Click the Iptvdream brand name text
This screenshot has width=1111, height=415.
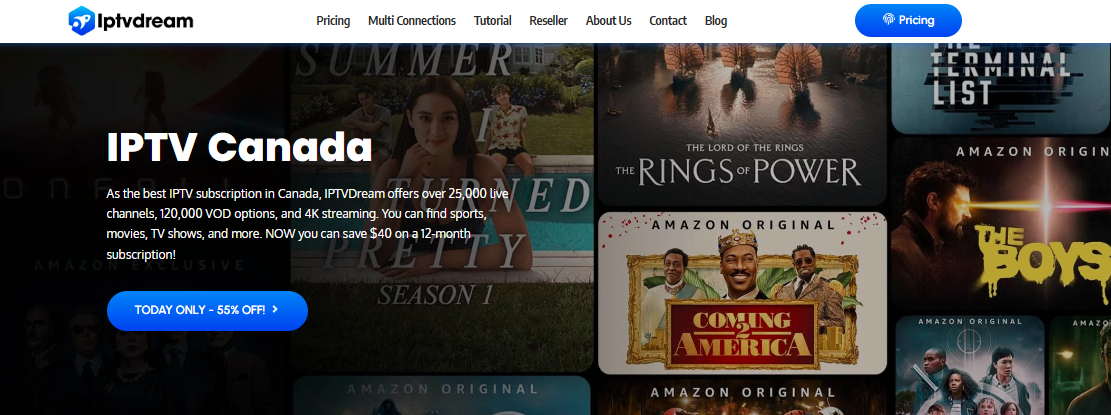pyautogui.click(x=145, y=21)
